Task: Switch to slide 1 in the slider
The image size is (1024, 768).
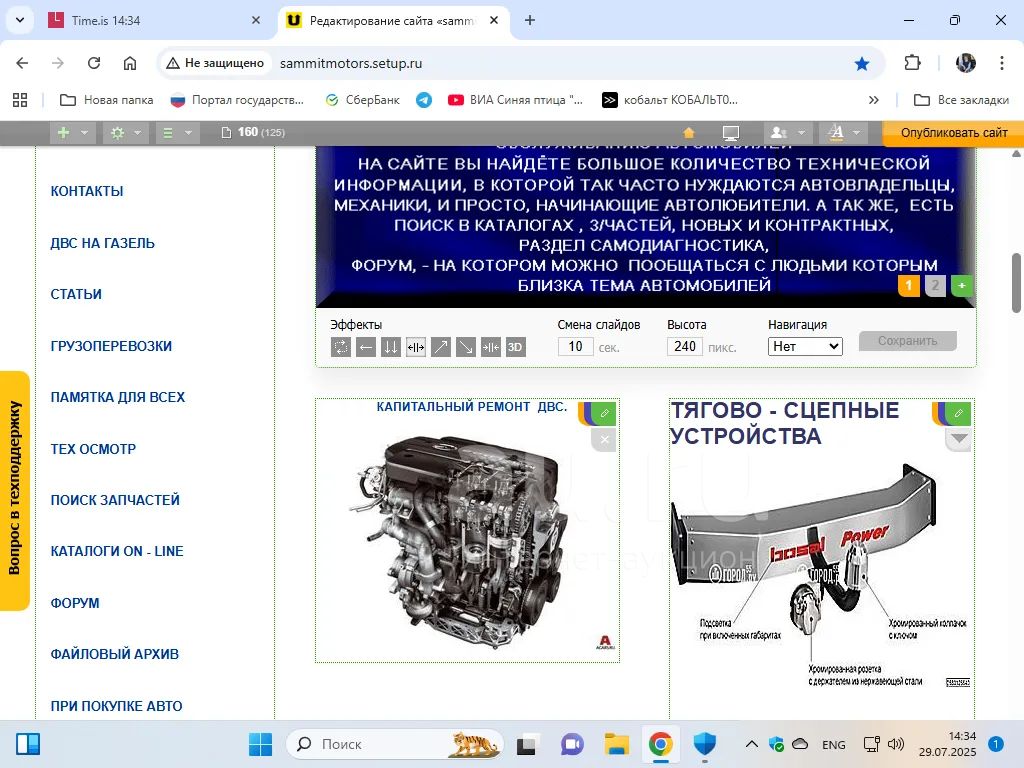Action: tap(908, 285)
